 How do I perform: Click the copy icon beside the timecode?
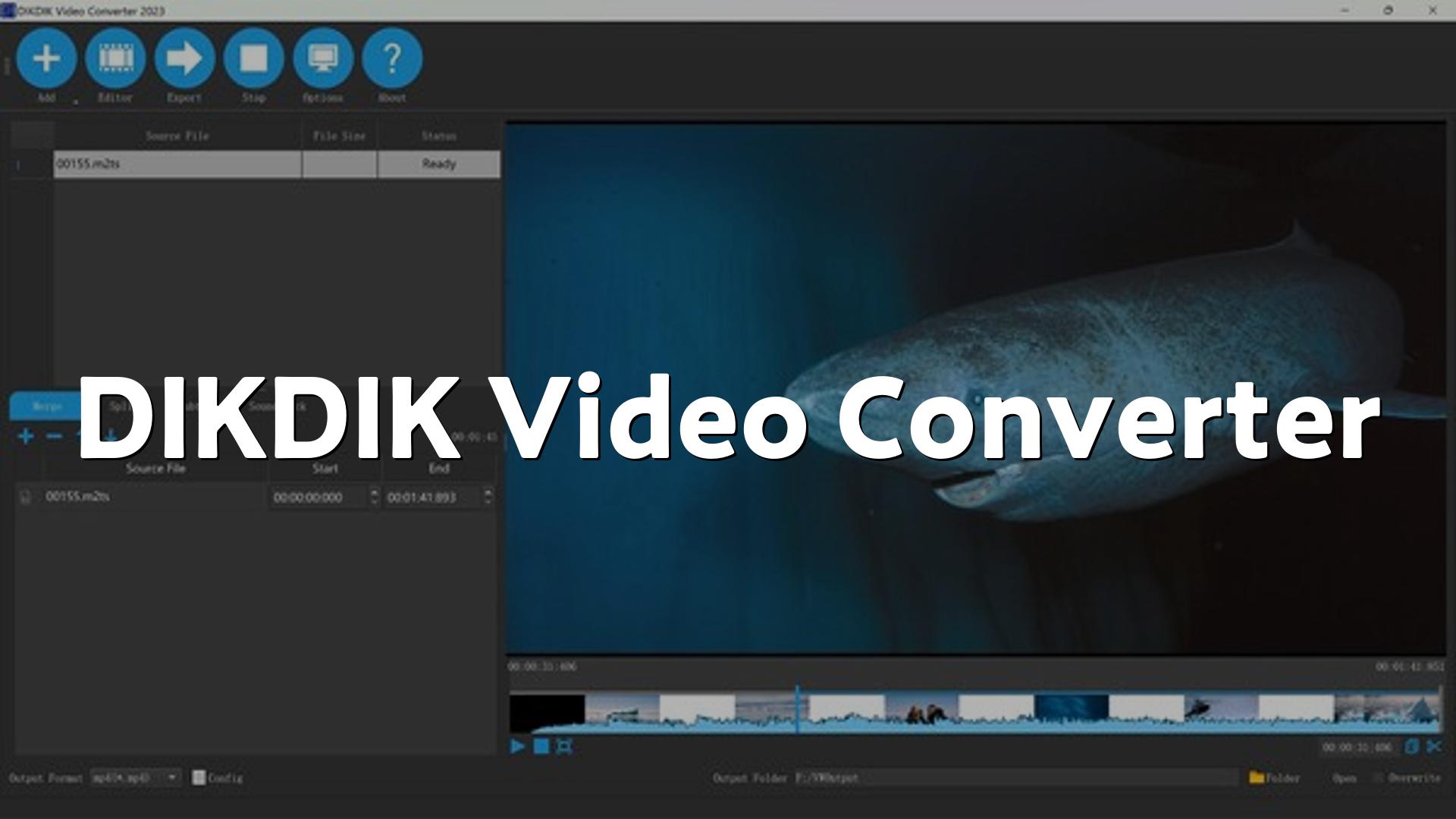click(1411, 747)
